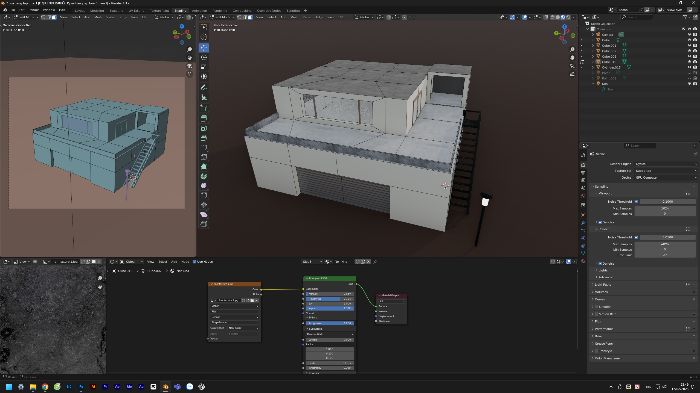The width and height of the screenshot is (700, 393).
Task: Click zoom magnifier icon in left viewport
Action: click(x=190, y=49)
